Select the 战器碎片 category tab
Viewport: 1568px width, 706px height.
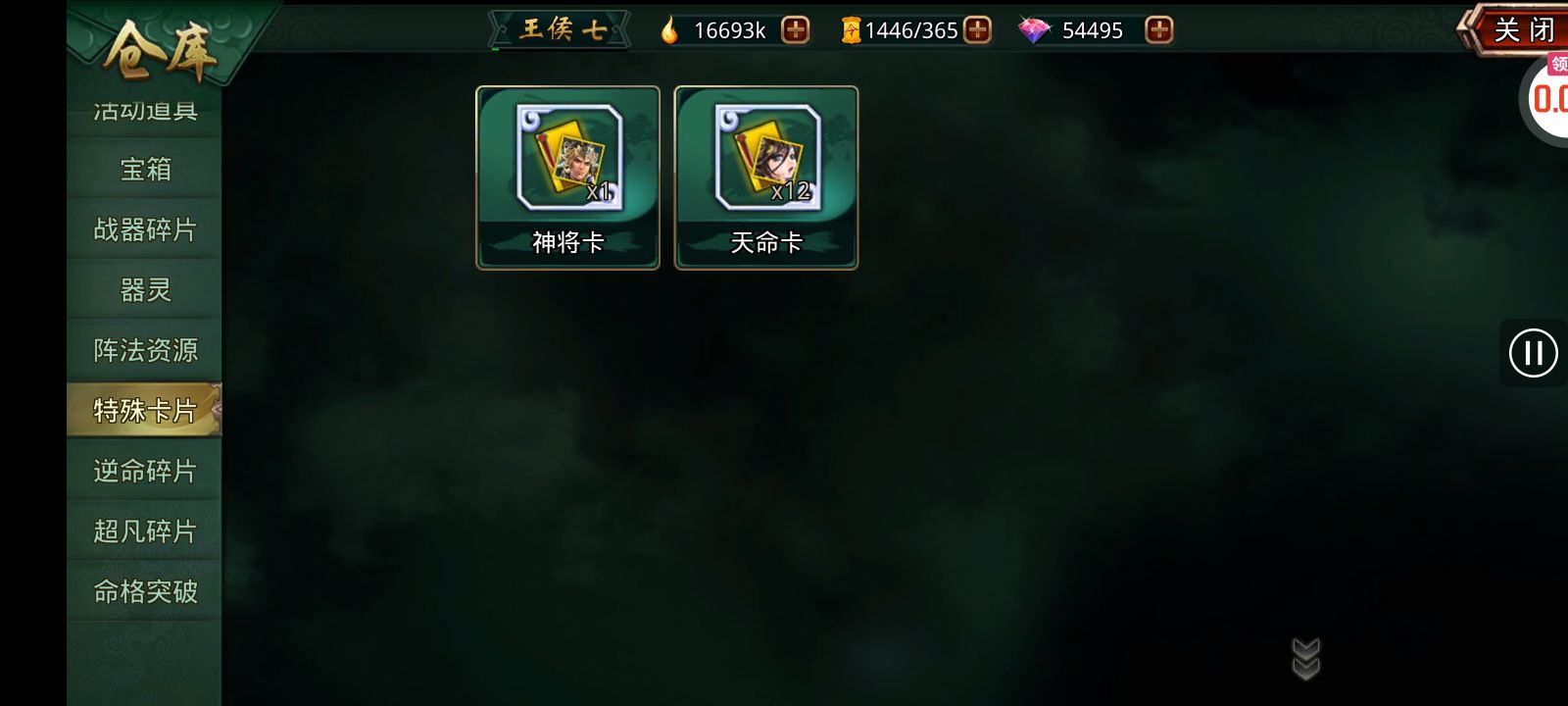click(x=145, y=229)
